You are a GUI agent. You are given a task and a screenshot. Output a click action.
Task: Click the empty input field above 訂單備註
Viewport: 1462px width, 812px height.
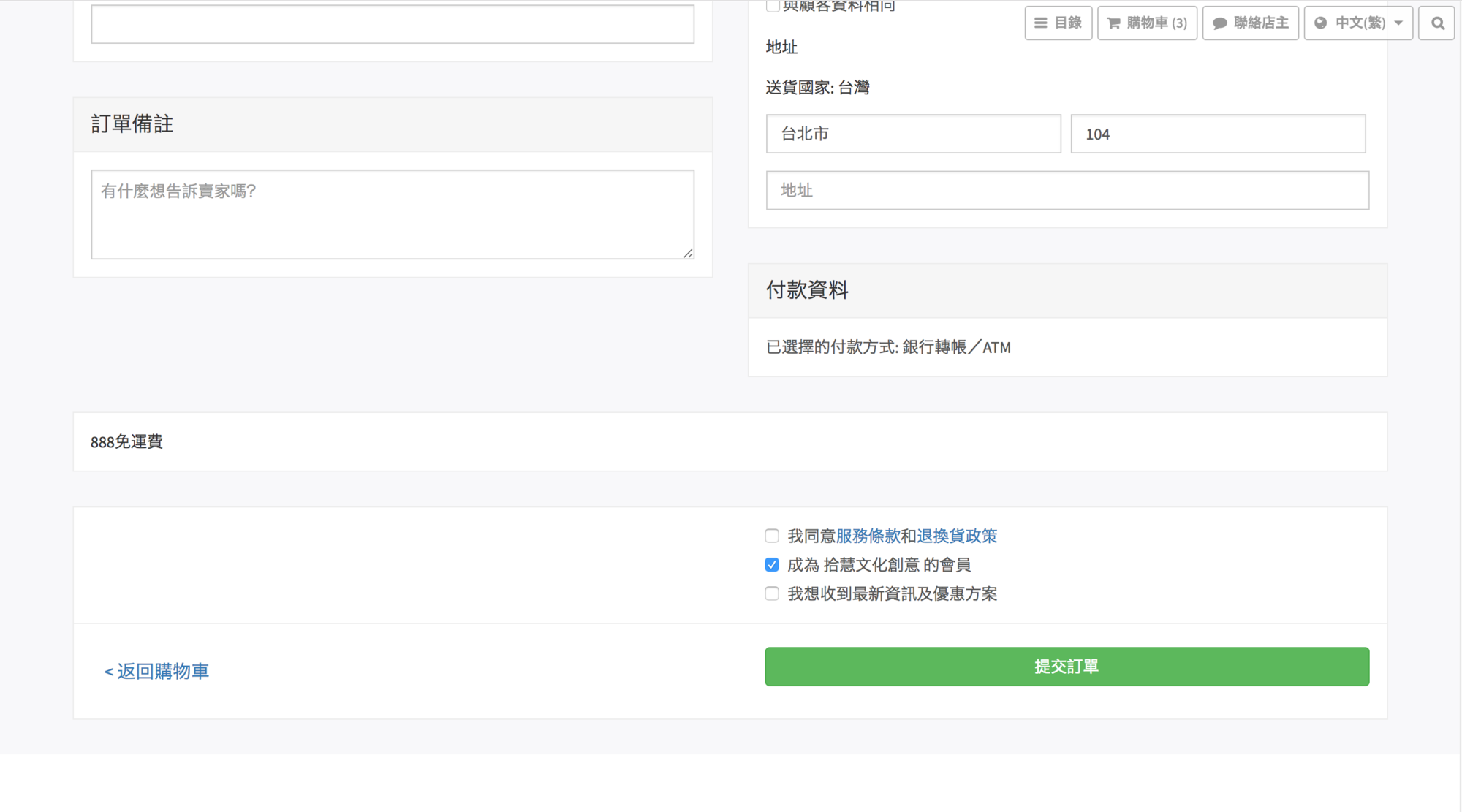pyautogui.click(x=392, y=24)
